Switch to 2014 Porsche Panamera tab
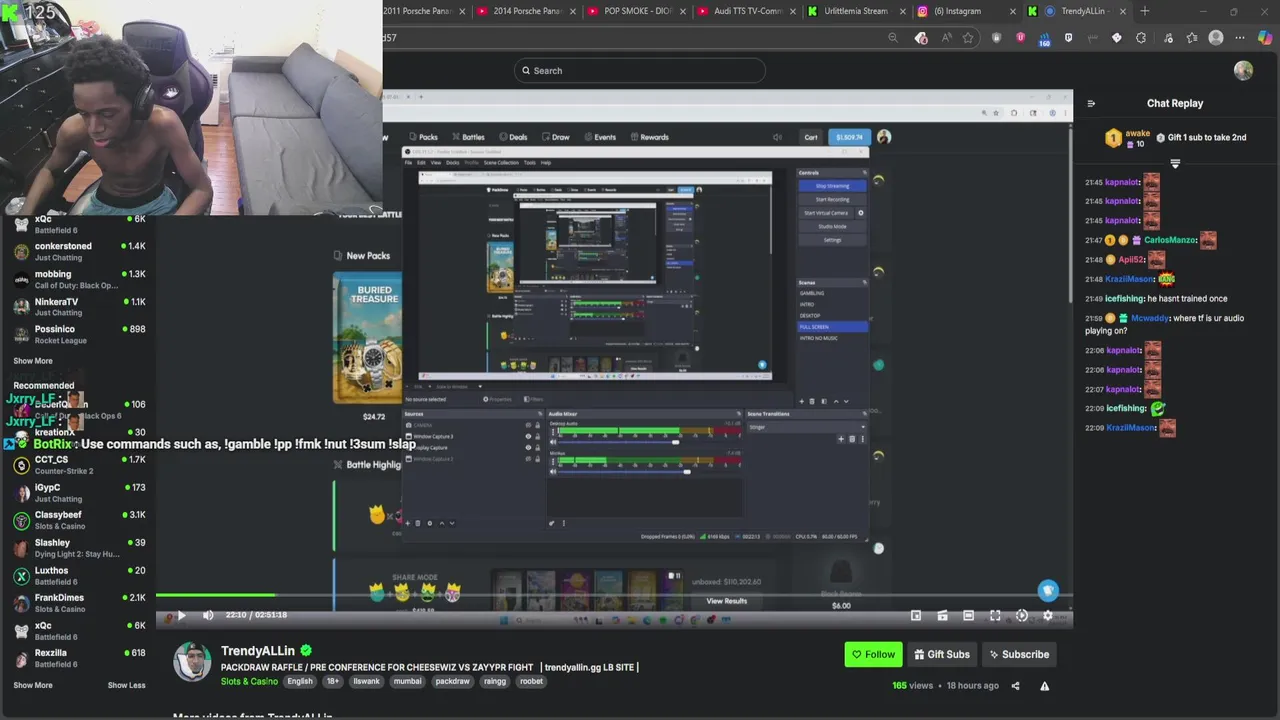The image size is (1280, 720). coord(525,11)
